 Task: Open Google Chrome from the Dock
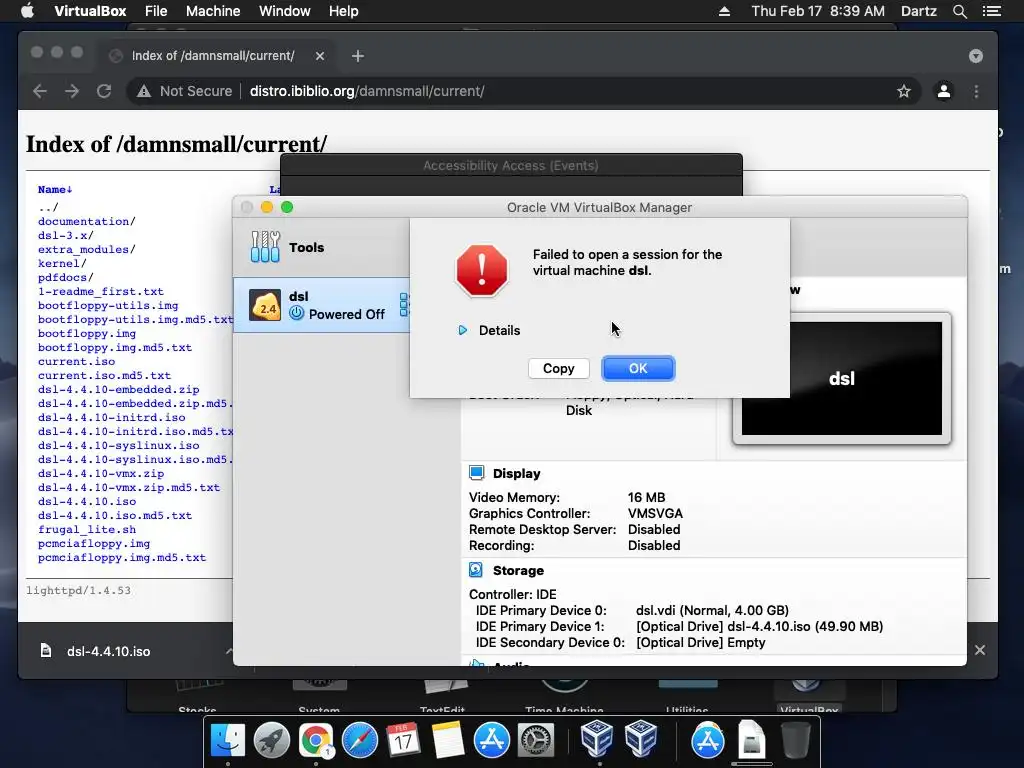point(315,741)
